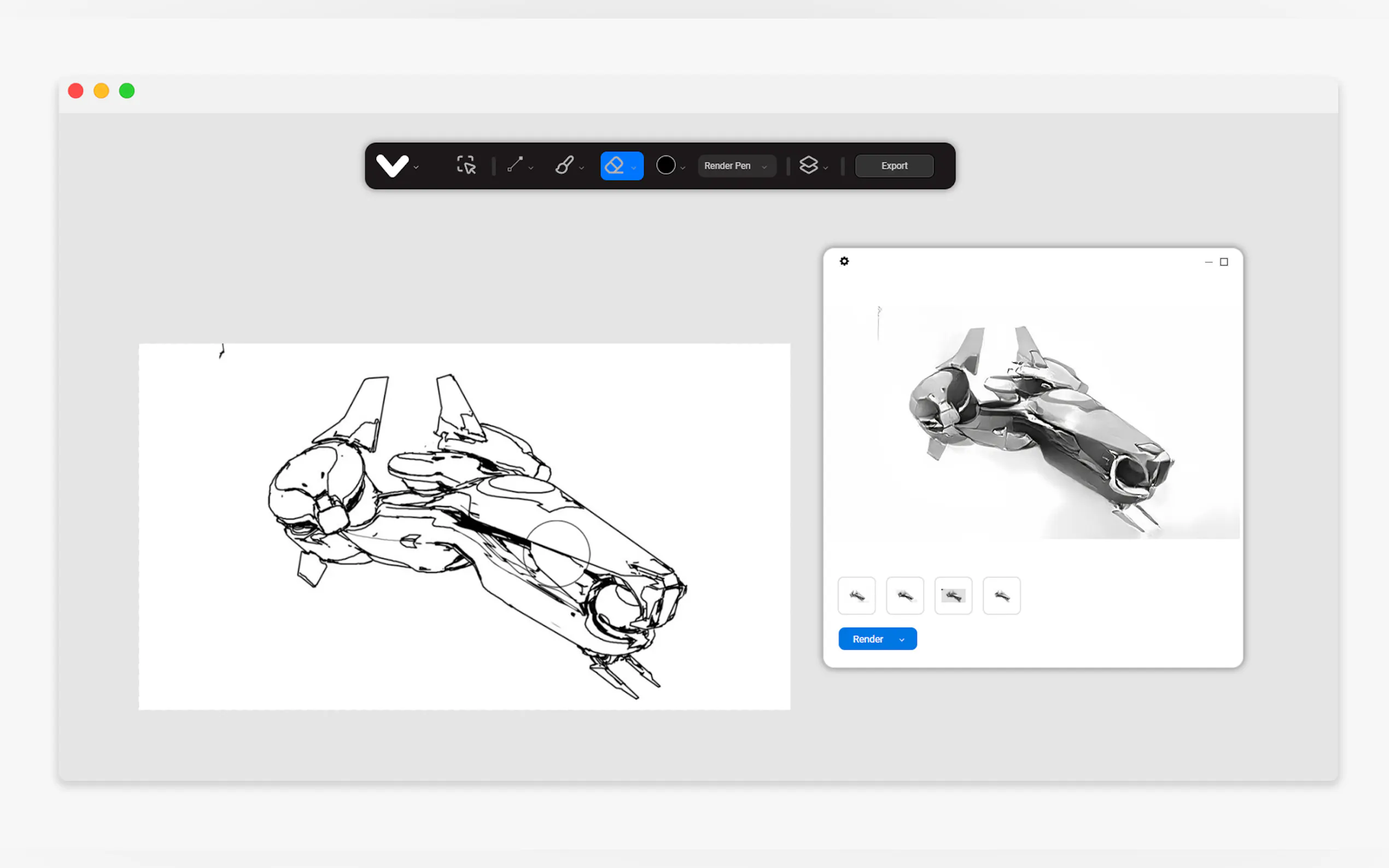Select the third render thumbnail with gray background
This screenshot has height=868, width=1389.
click(x=953, y=596)
